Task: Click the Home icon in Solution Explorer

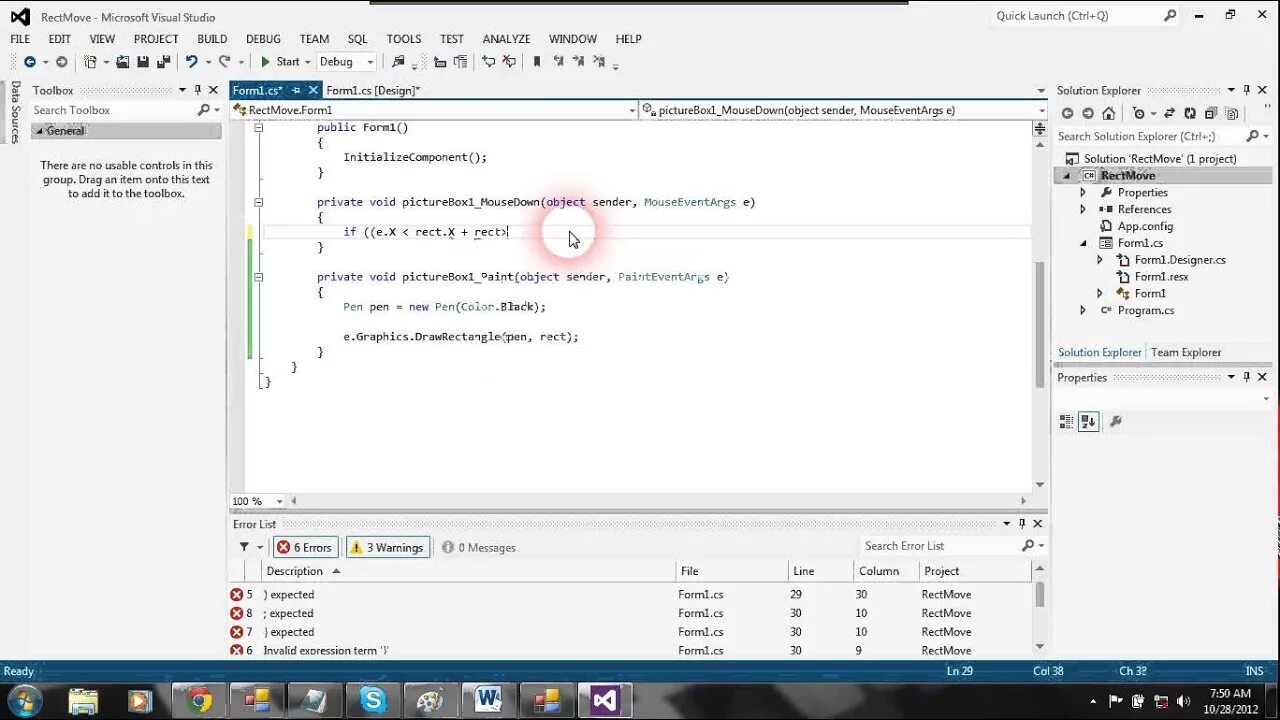Action: 1108,113
